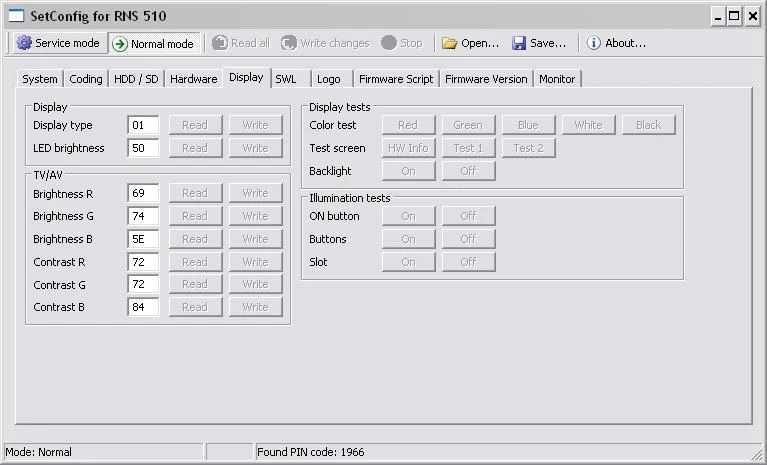Show the Test 1 screen

pyautogui.click(x=468, y=148)
